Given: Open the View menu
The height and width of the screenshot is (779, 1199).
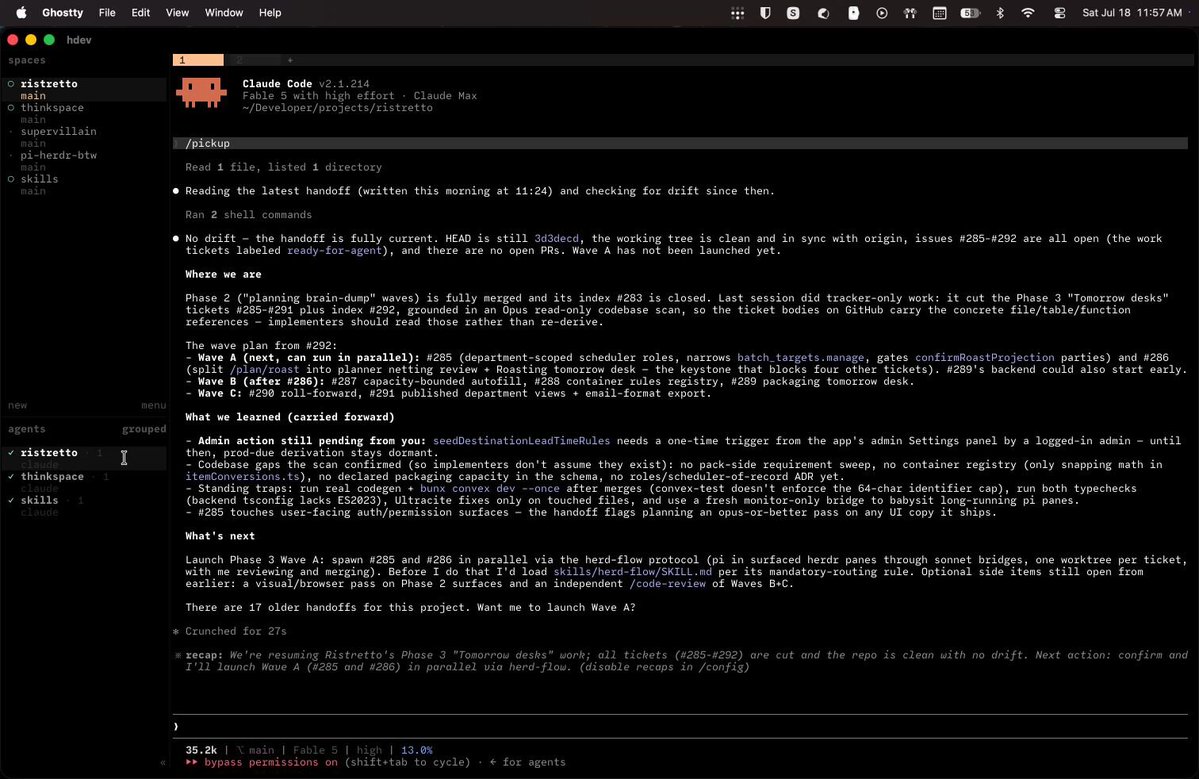Looking at the screenshot, I should point(177,12).
